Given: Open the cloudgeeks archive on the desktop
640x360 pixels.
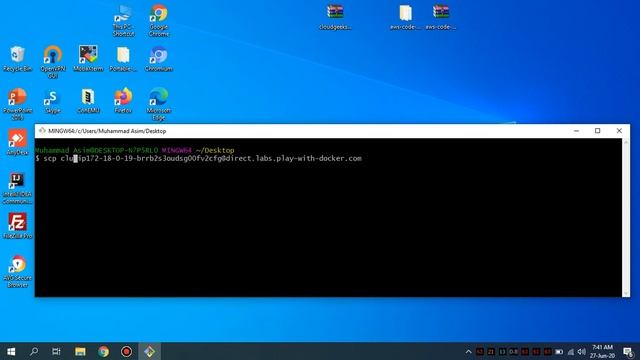Looking at the screenshot, I should (335, 17).
